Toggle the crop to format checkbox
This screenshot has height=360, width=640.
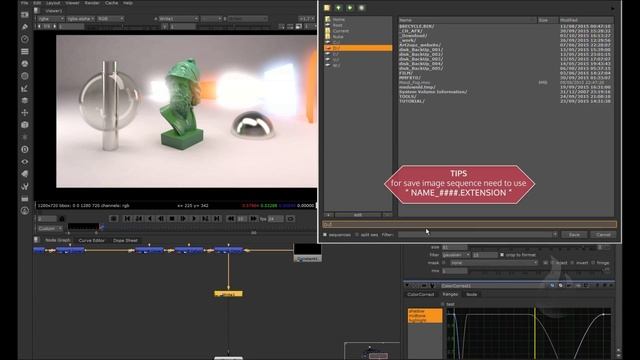click(x=502, y=255)
